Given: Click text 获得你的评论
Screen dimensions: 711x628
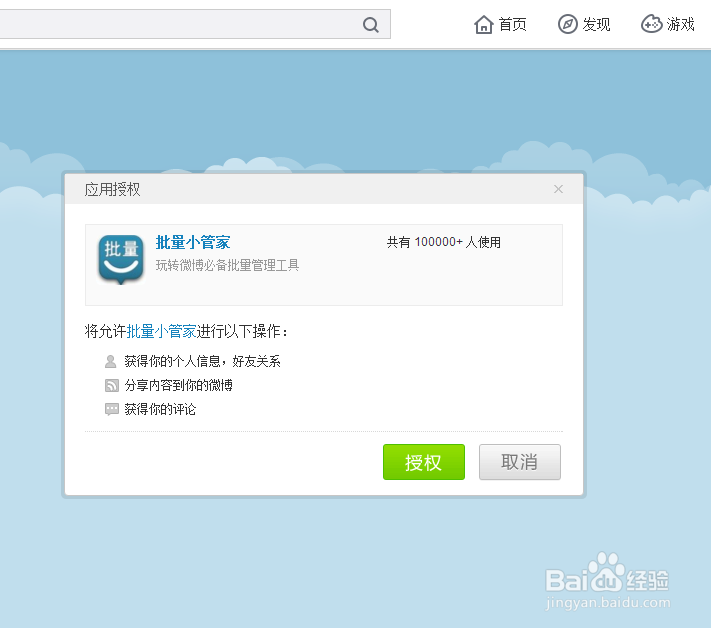Looking at the screenshot, I should click(x=160, y=409).
